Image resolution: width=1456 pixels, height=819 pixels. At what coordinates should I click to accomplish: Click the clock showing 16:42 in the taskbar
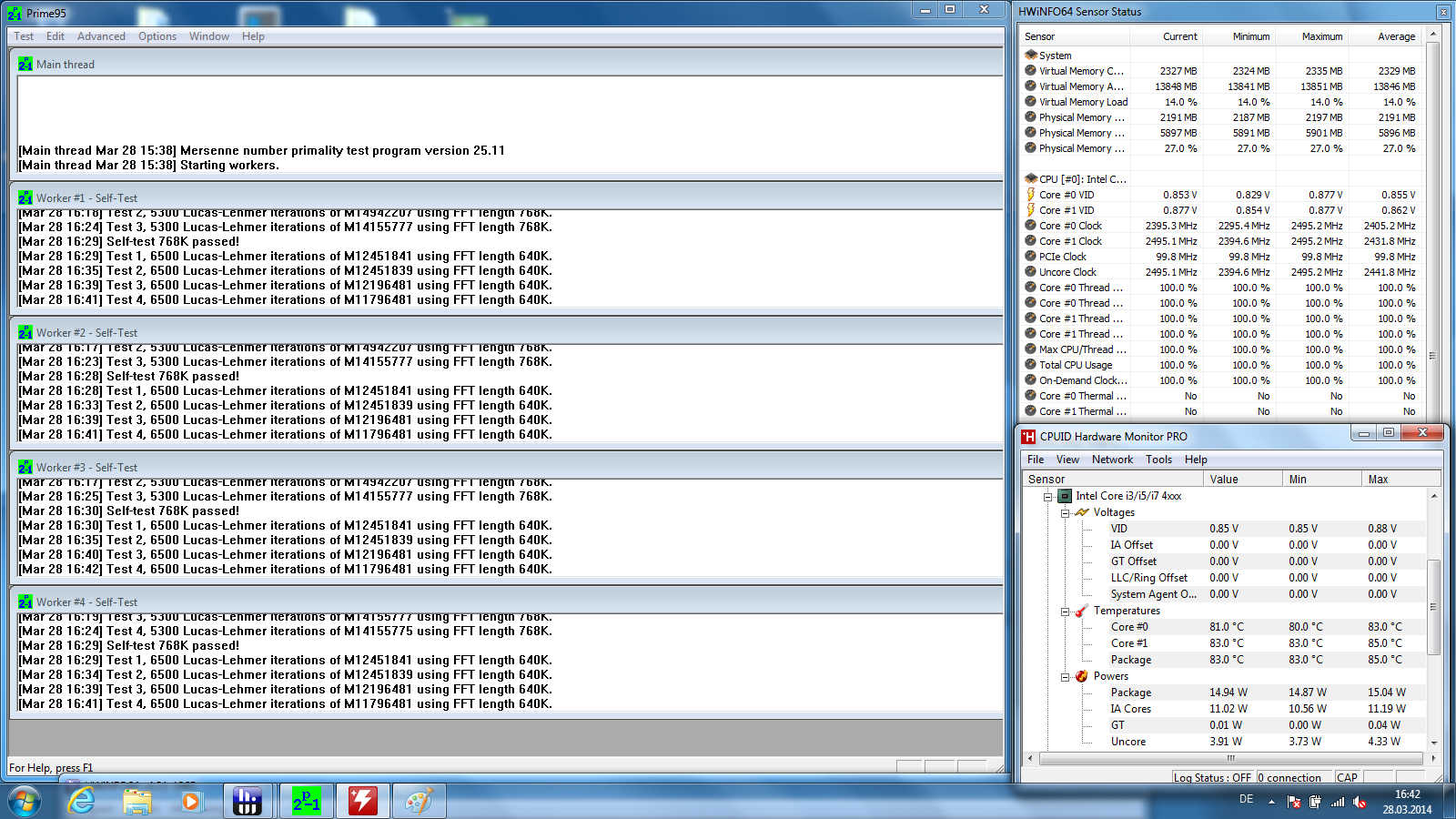[1407, 794]
